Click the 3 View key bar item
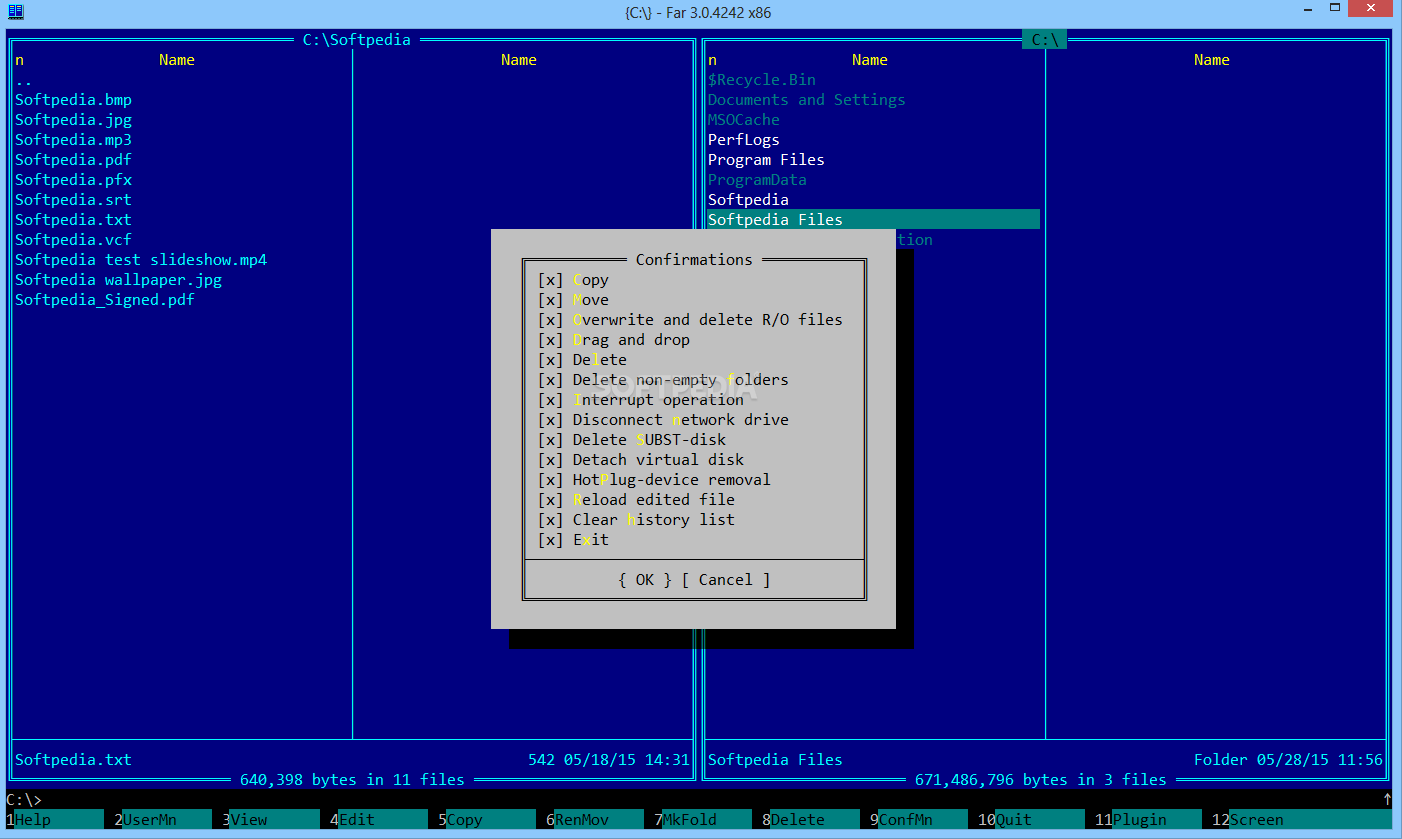1402x839 pixels. (x=270, y=820)
